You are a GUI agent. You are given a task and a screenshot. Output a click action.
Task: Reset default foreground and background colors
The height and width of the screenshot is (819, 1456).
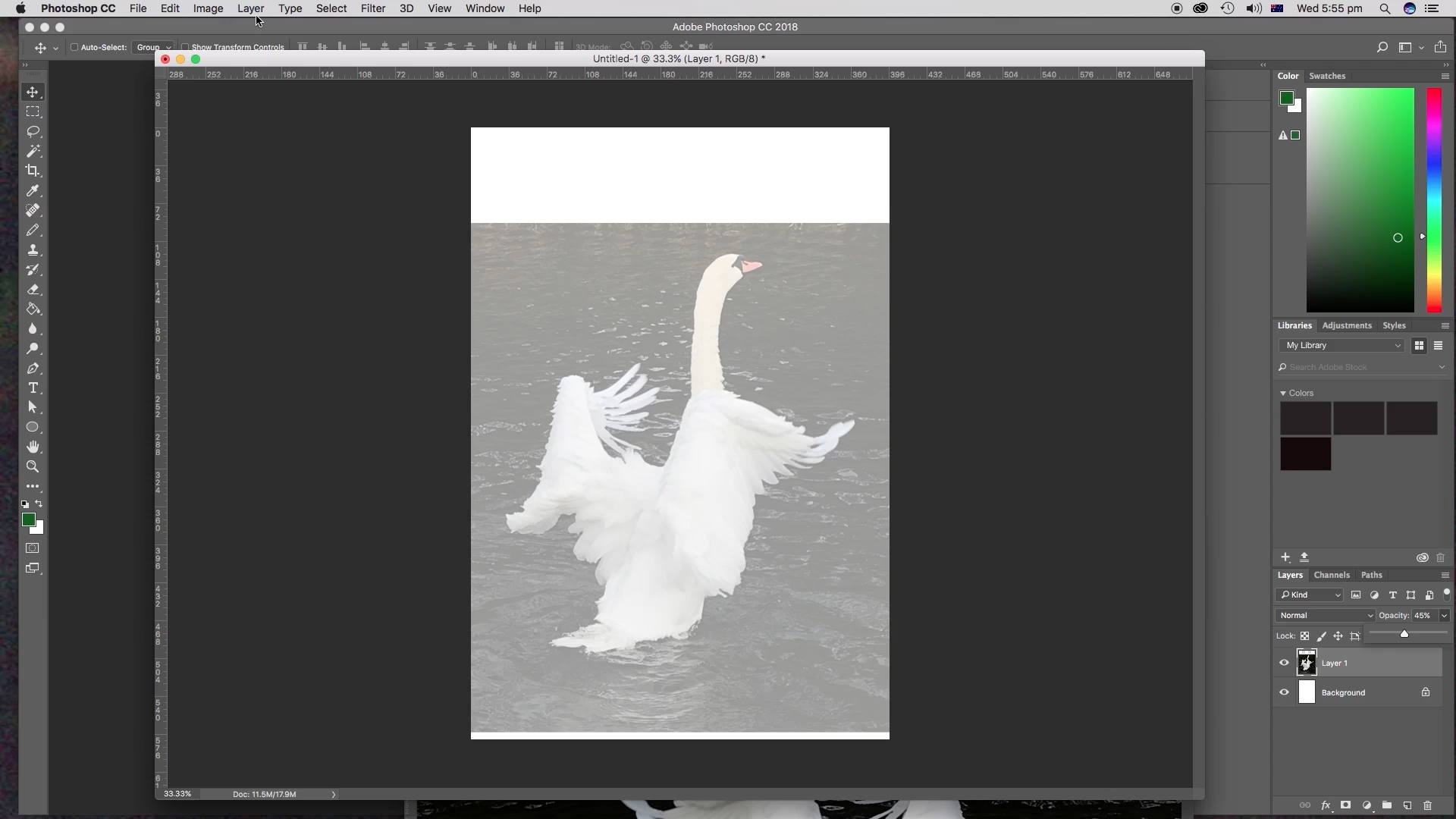pos(25,504)
